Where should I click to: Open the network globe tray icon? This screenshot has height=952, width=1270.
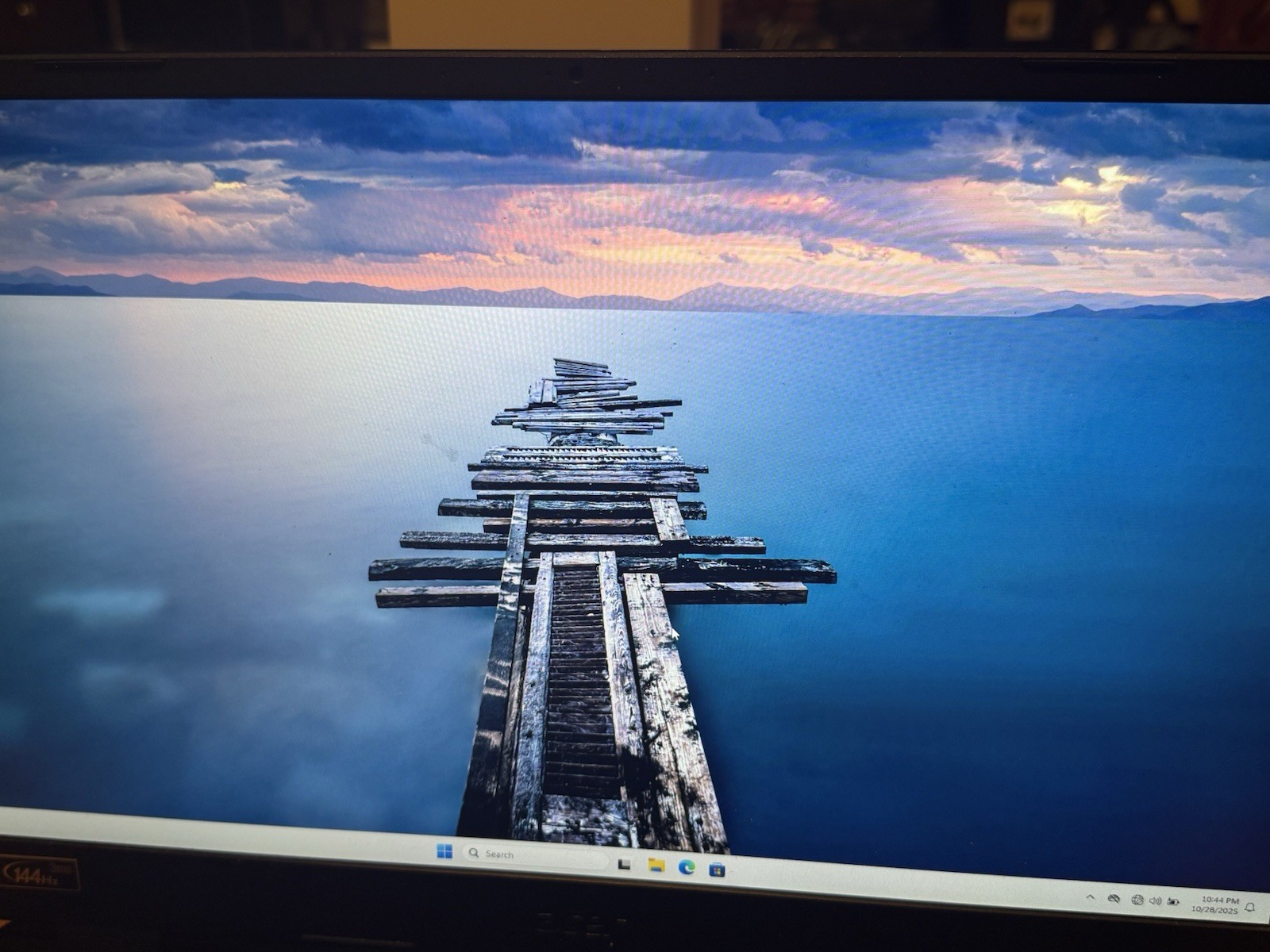[1137, 900]
